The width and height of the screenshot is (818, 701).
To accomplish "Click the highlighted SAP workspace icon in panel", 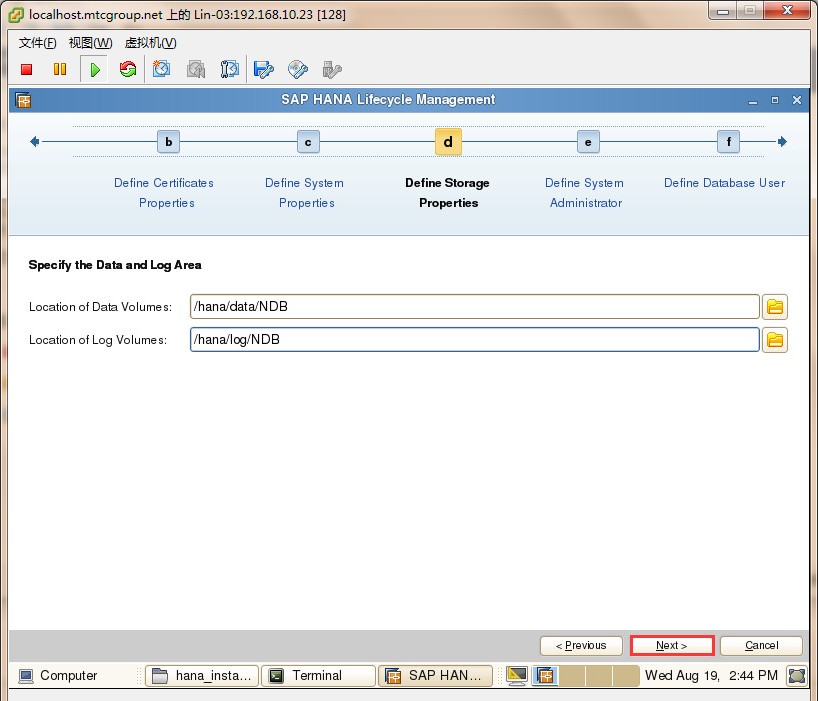I will tap(545, 675).
